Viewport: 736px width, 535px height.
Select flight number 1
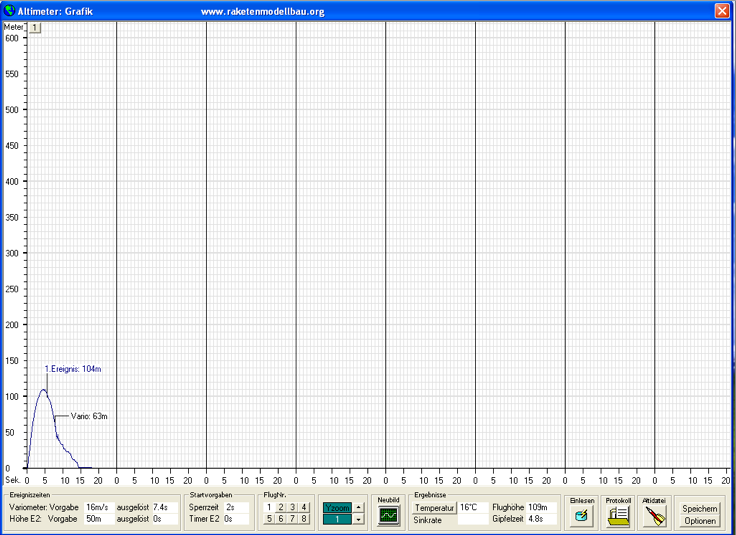[x=269, y=508]
